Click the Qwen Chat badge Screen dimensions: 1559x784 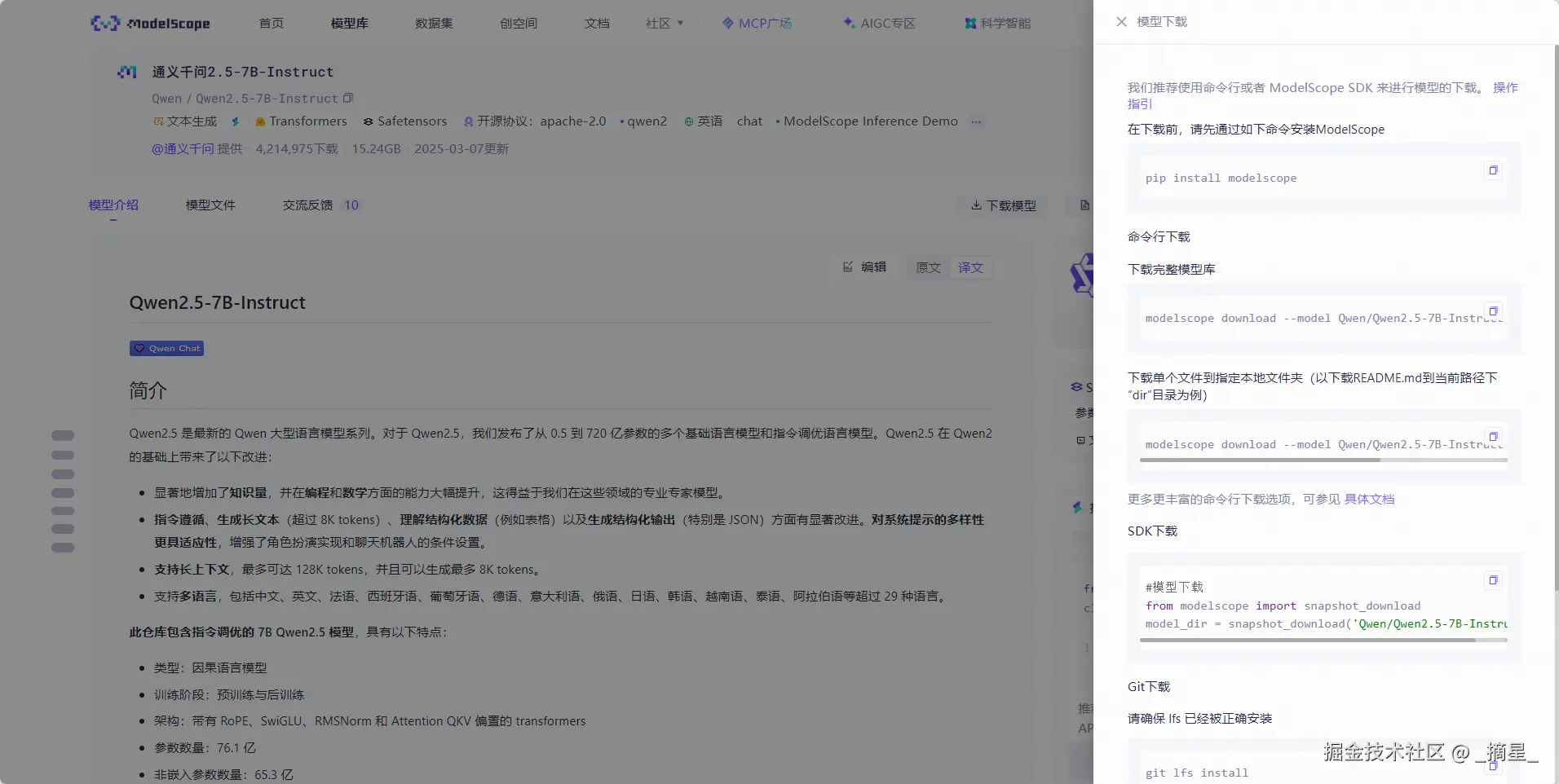[x=166, y=348]
